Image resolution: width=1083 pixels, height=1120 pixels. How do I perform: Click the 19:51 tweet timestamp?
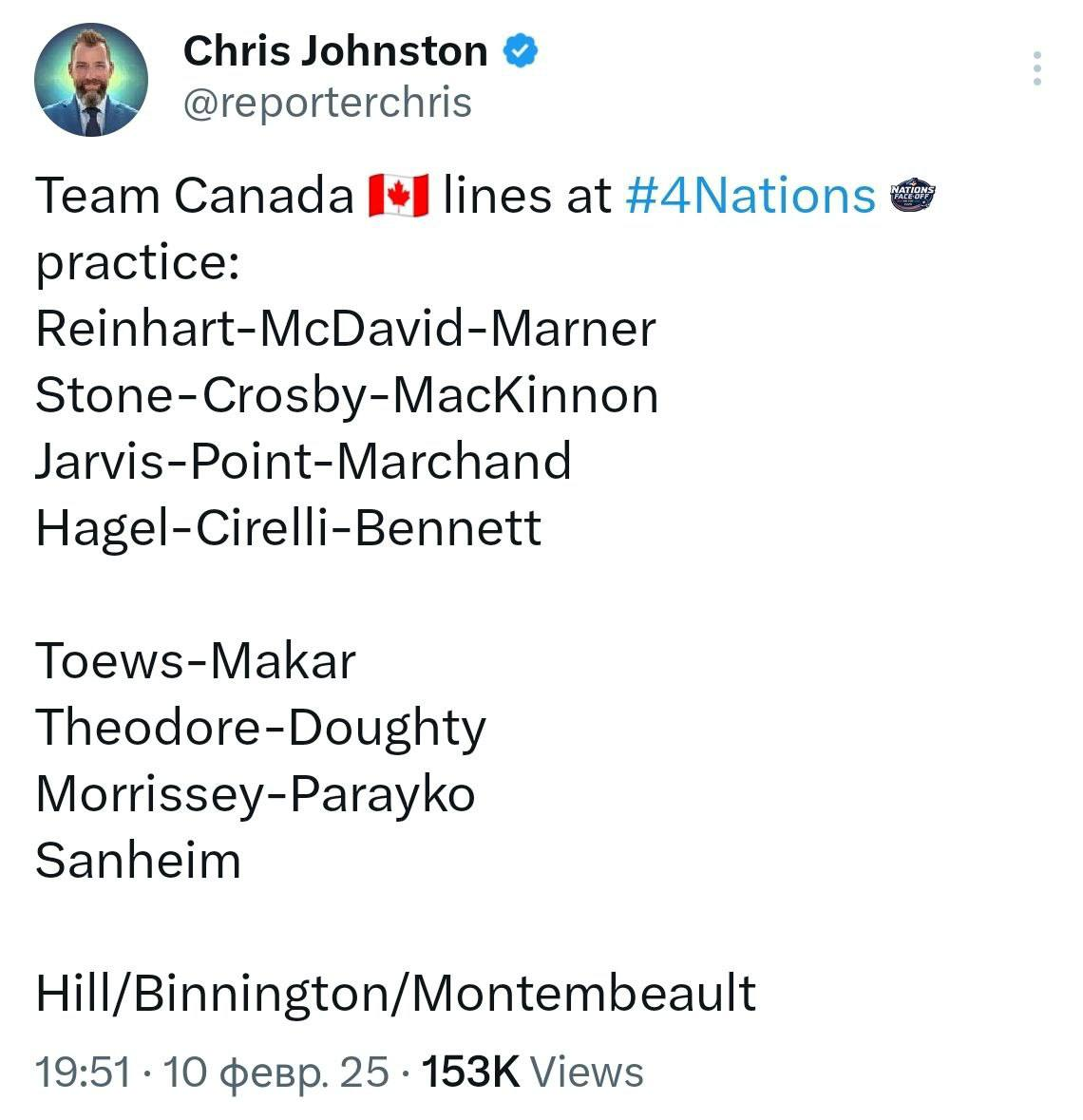pos(82,1072)
